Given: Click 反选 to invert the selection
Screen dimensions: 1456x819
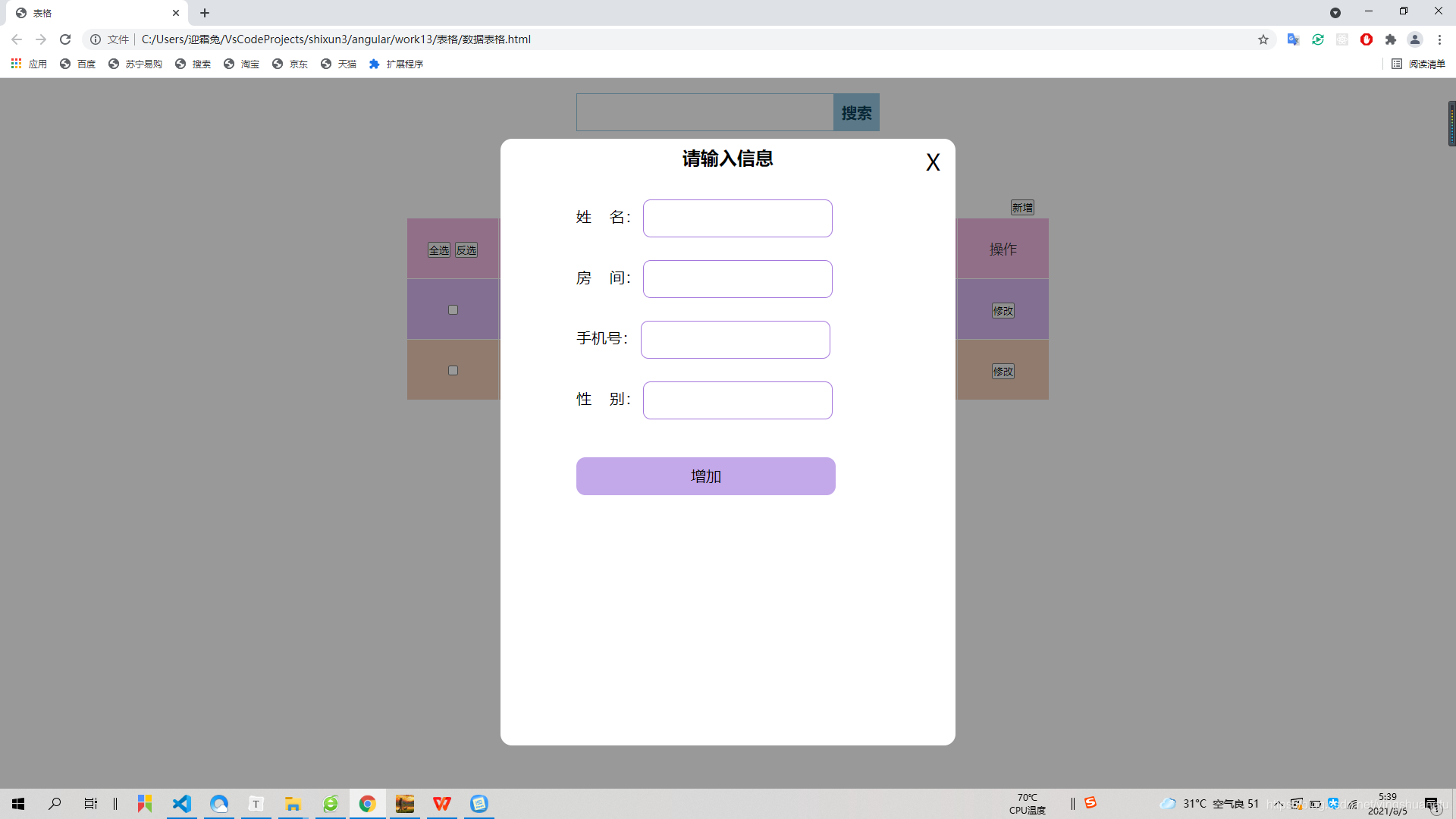Looking at the screenshot, I should pyautogui.click(x=466, y=249).
